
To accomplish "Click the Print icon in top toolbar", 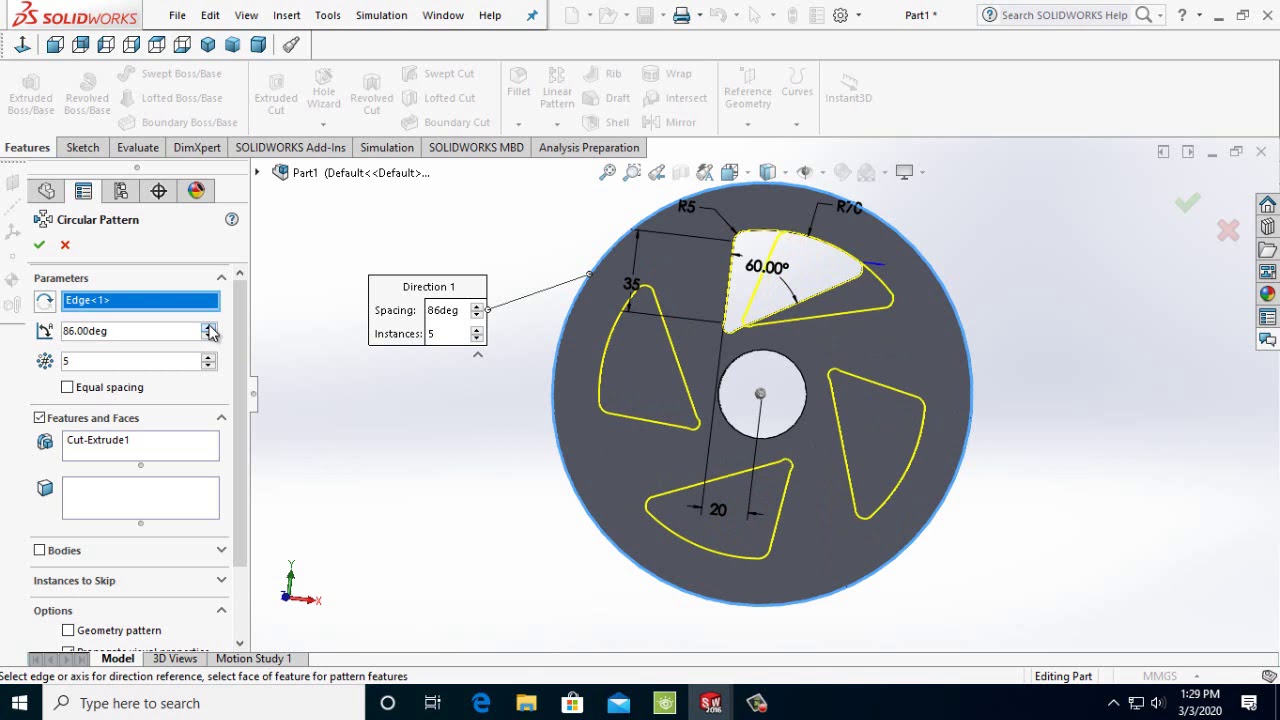I will click(x=682, y=15).
